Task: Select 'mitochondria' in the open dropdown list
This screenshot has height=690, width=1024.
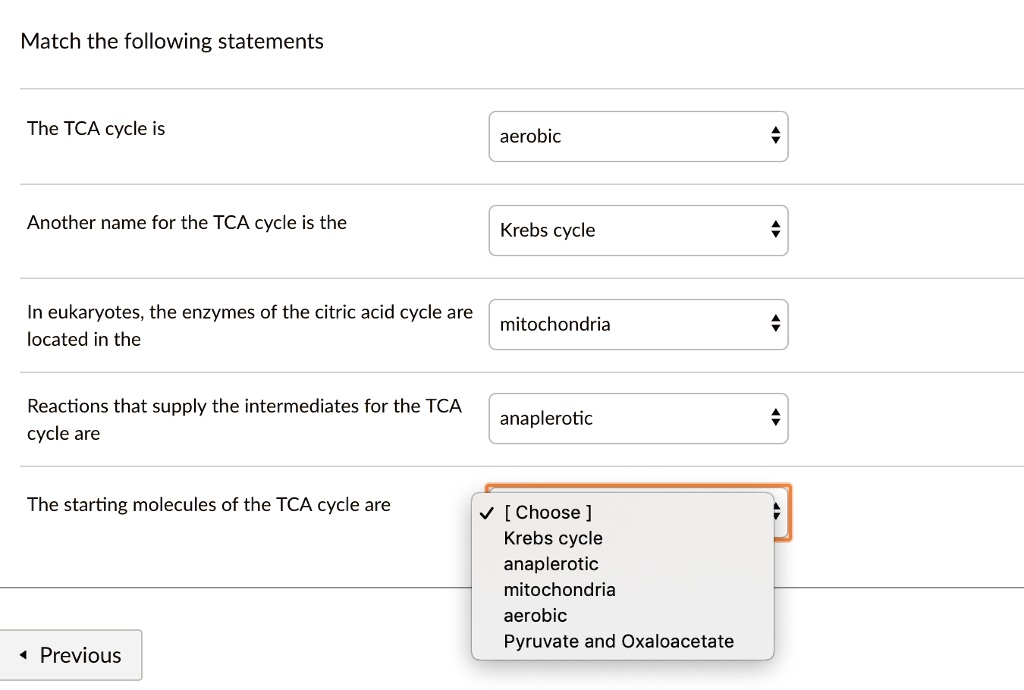Action: pos(559,590)
